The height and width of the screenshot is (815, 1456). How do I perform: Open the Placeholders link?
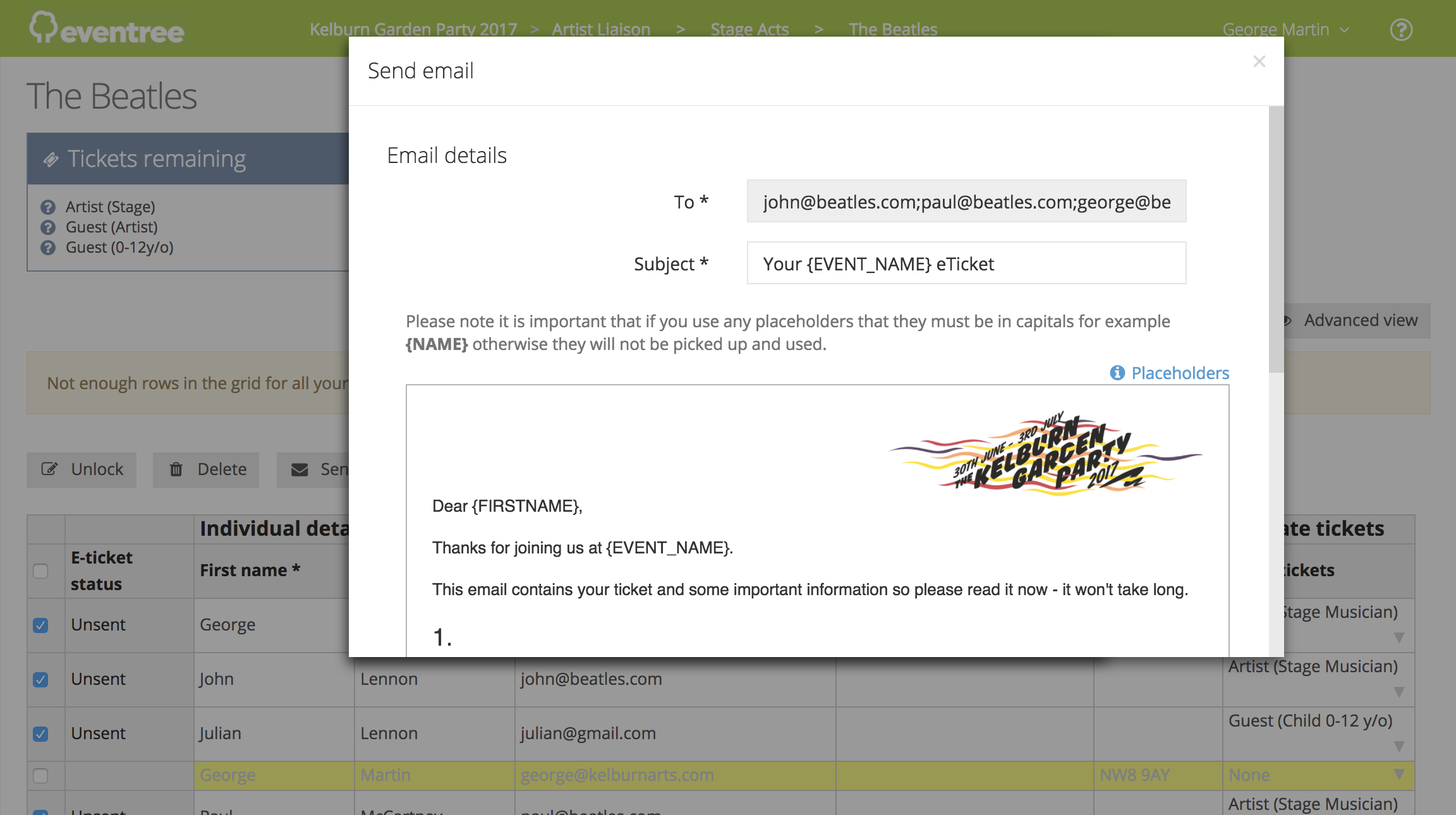[x=1180, y=373]
